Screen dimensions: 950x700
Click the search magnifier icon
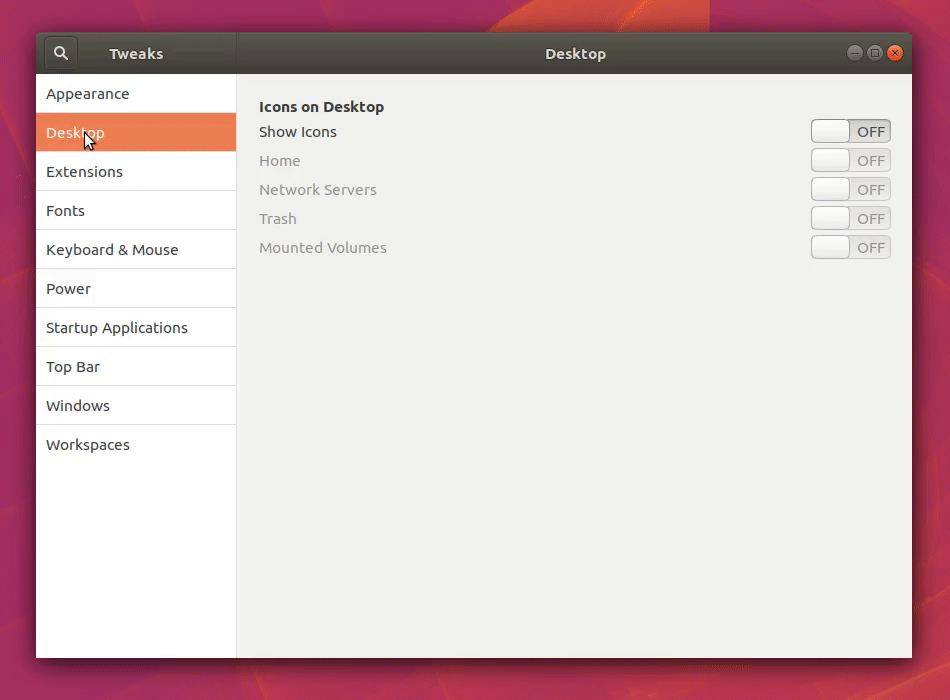click(61, 53)
